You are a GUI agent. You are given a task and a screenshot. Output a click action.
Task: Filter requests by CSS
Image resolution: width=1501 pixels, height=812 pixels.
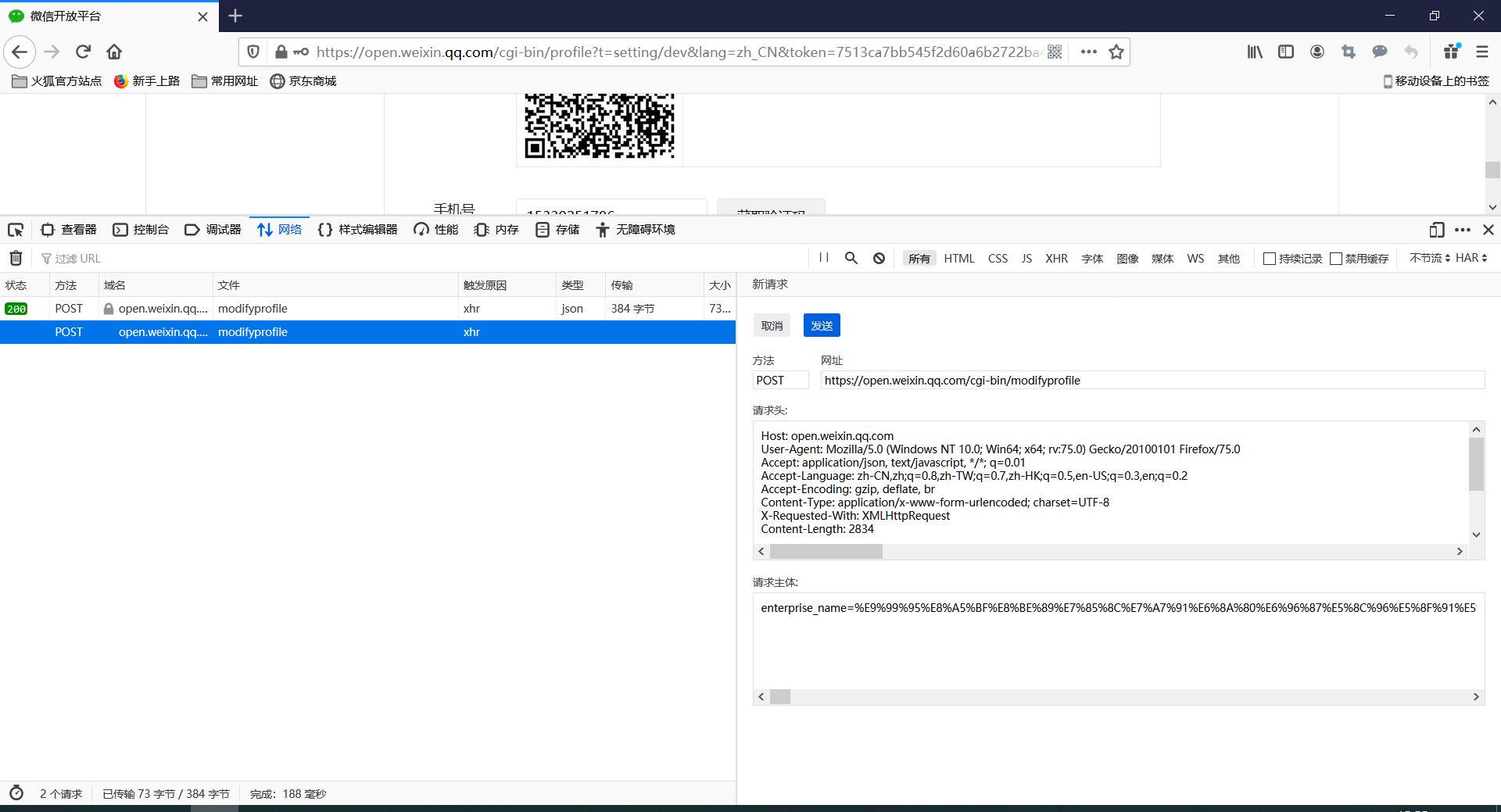(998, 259)
